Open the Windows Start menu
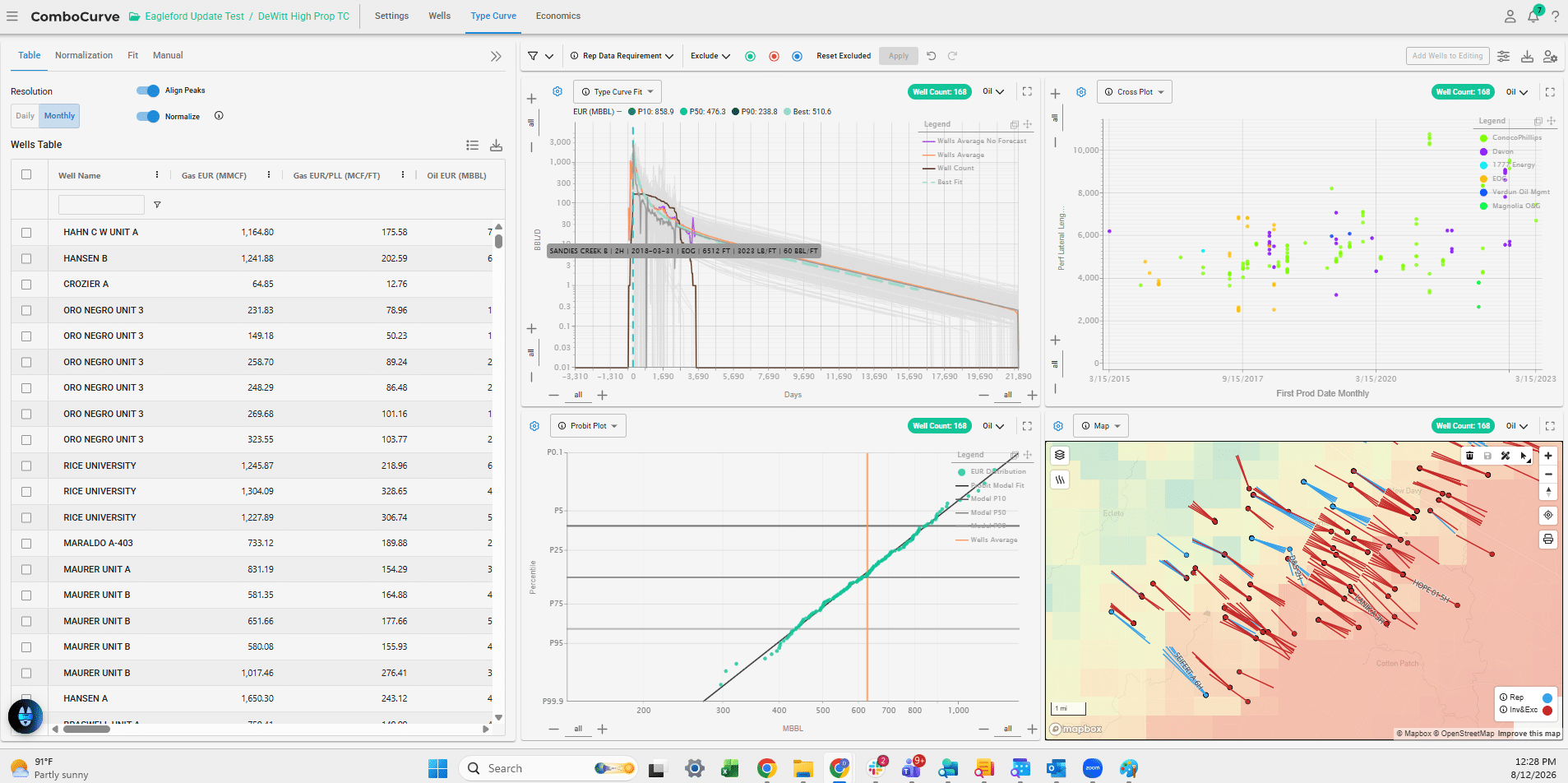 [437, 769]
